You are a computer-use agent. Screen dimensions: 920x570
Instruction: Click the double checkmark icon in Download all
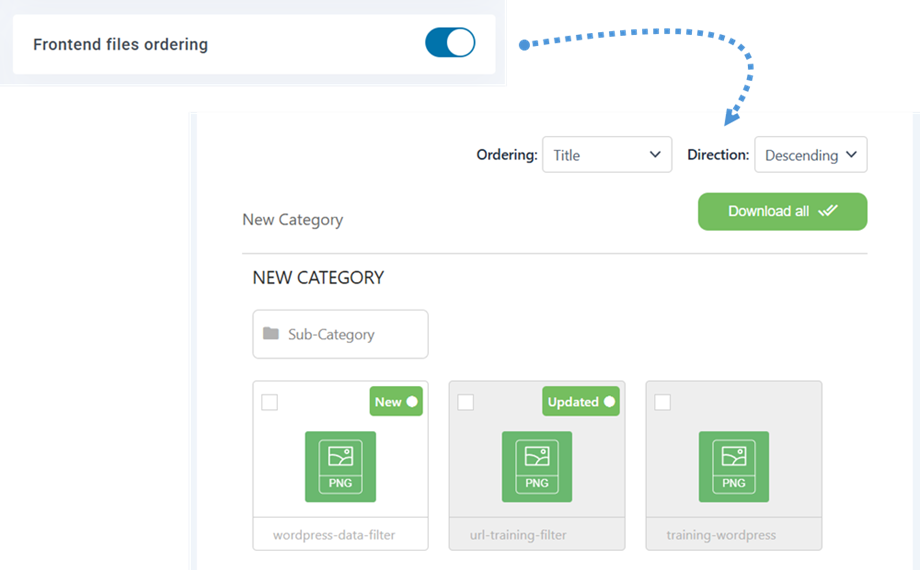coord(827,211)
